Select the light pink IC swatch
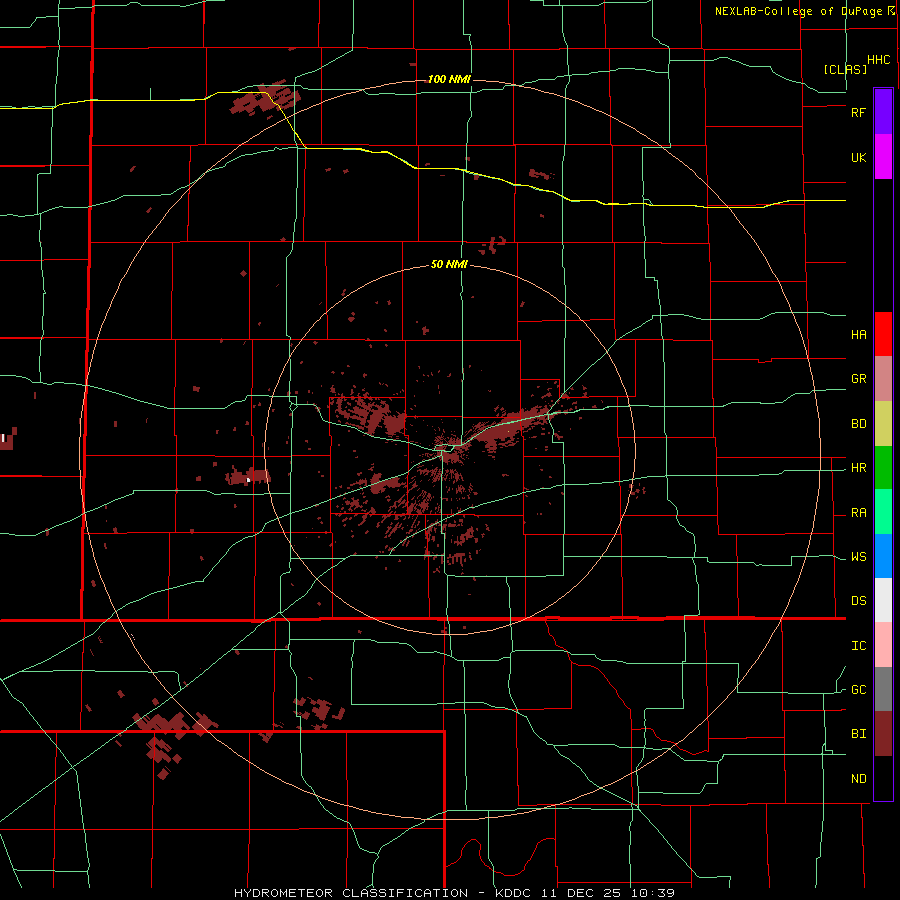Screen dimensions: 900x900 [x=883, y=645]
